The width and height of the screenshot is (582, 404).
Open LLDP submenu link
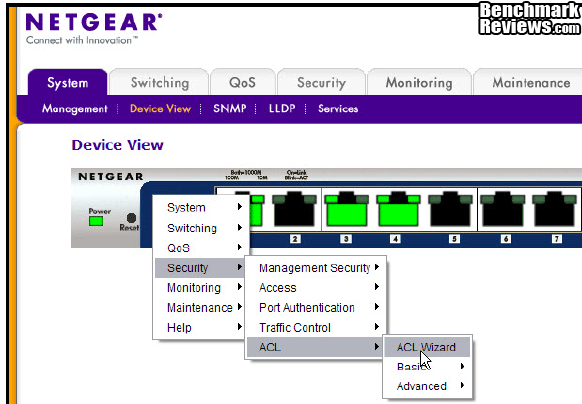282,108
